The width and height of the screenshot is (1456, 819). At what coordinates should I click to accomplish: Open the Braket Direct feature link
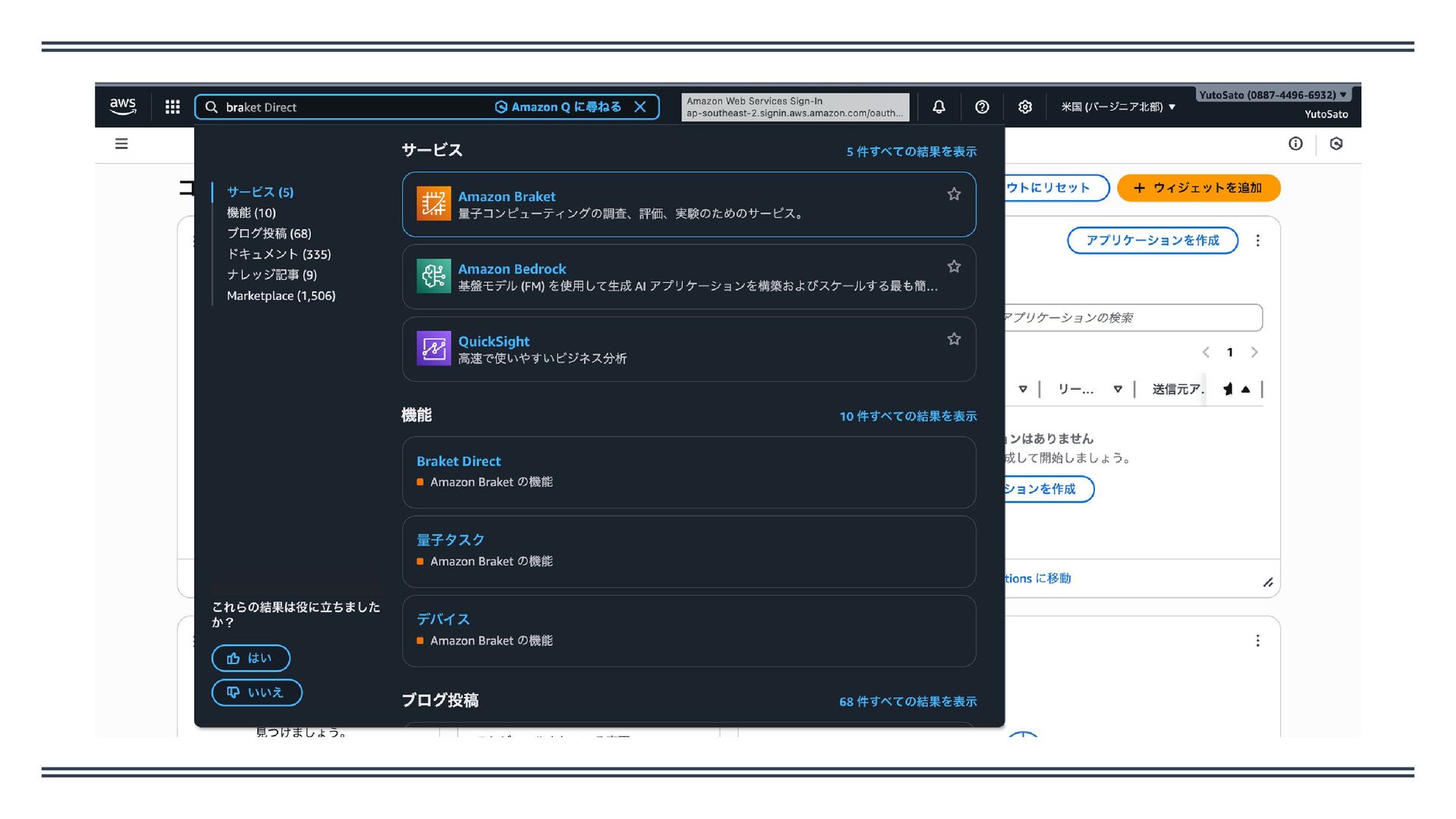[458, 461]
